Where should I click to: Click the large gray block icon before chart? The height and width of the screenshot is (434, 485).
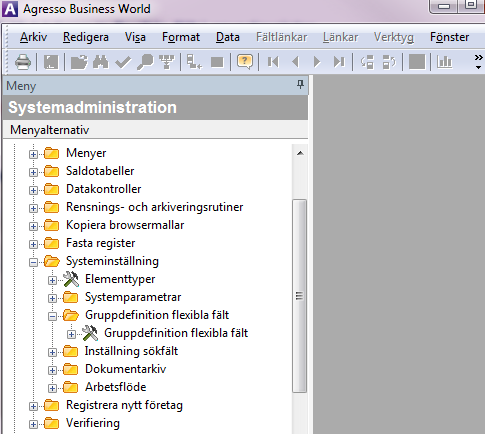[417, 62]
